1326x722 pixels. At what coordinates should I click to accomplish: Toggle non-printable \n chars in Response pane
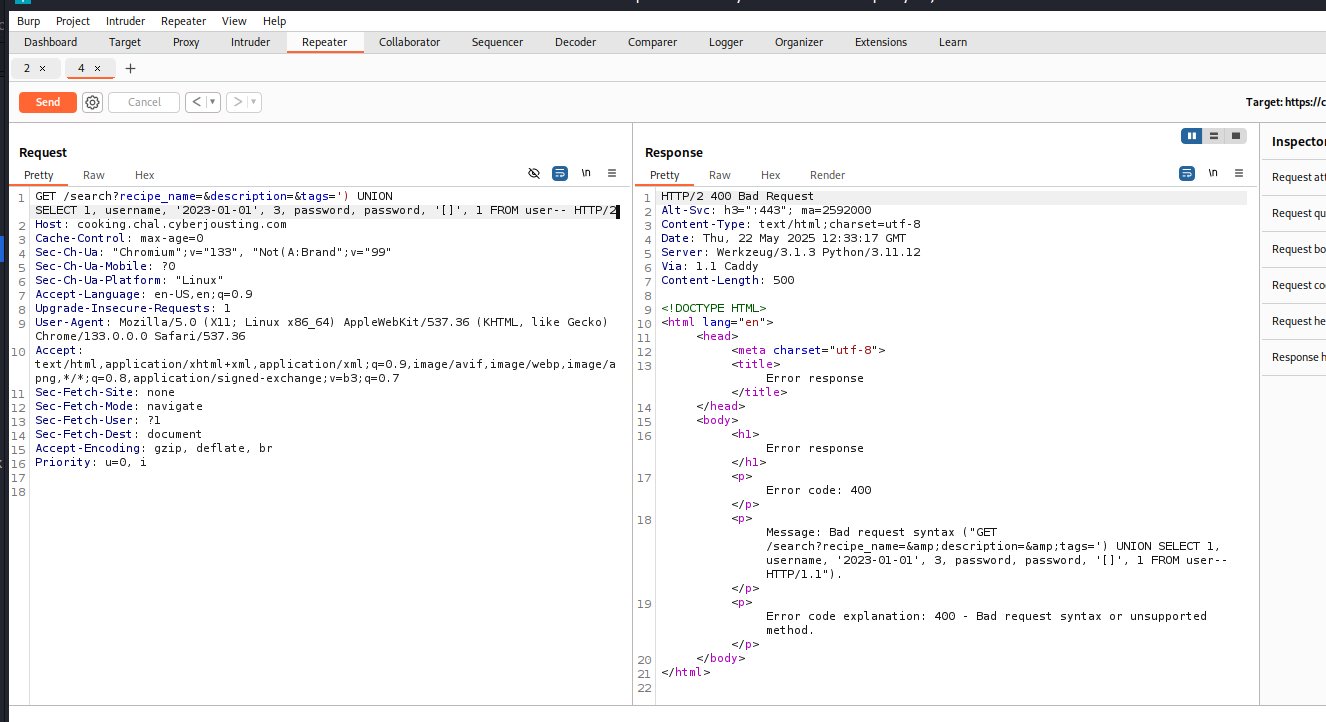tap(1213, 173)
